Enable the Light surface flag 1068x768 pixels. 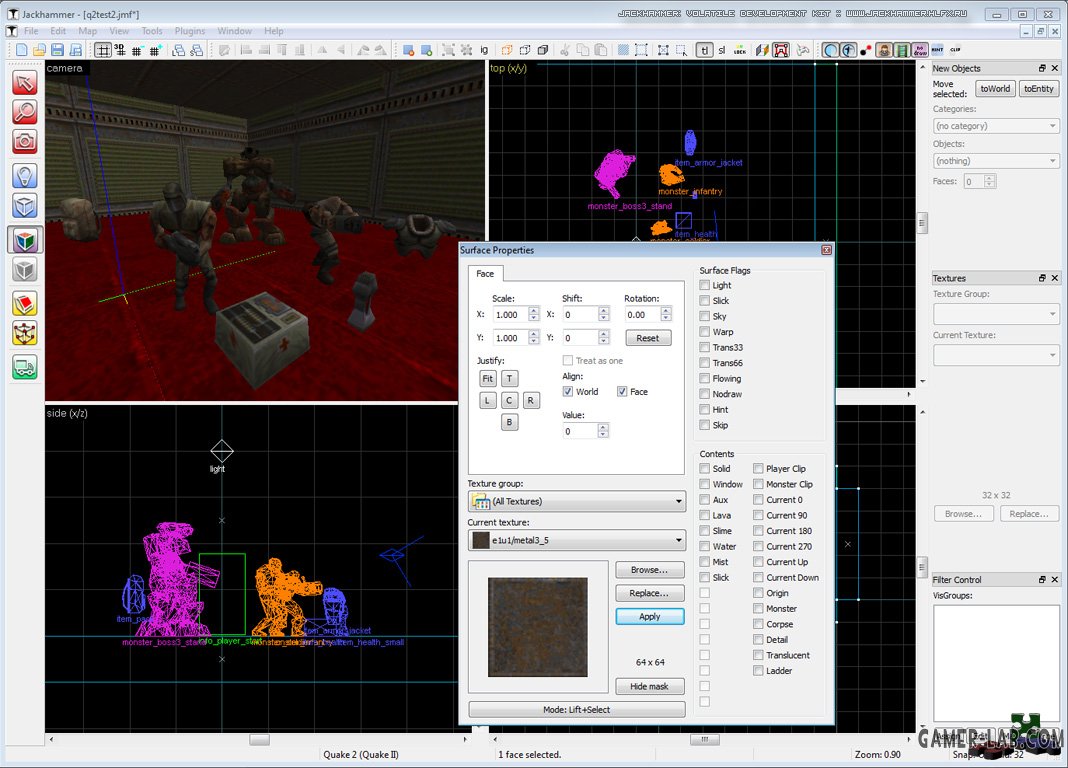coord(705,285)
